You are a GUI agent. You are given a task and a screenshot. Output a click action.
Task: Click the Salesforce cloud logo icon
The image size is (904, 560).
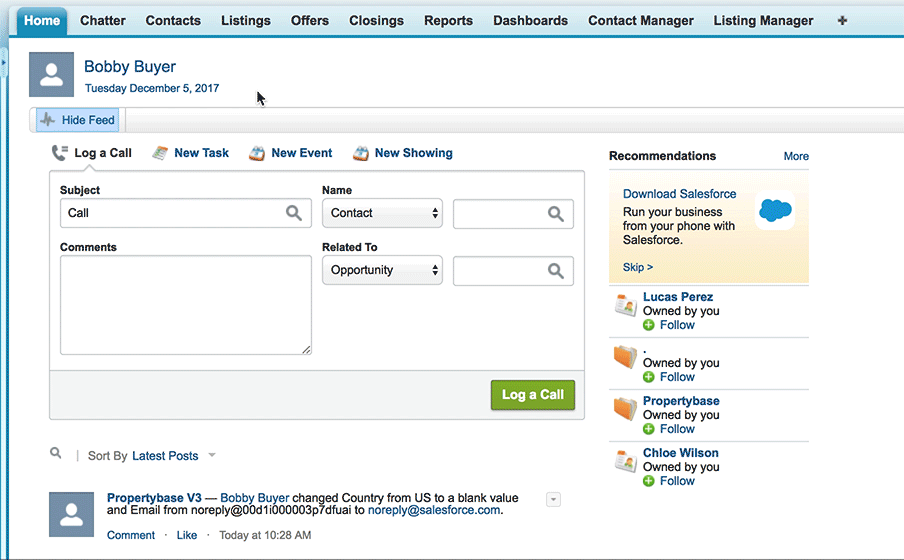[775, 211]
